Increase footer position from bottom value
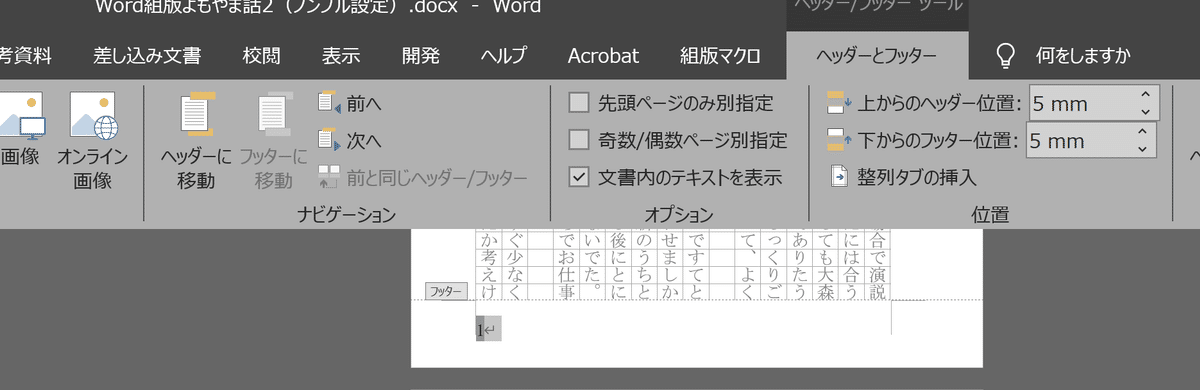This screenshot has width=1200, height=390. pos(1143,132)
